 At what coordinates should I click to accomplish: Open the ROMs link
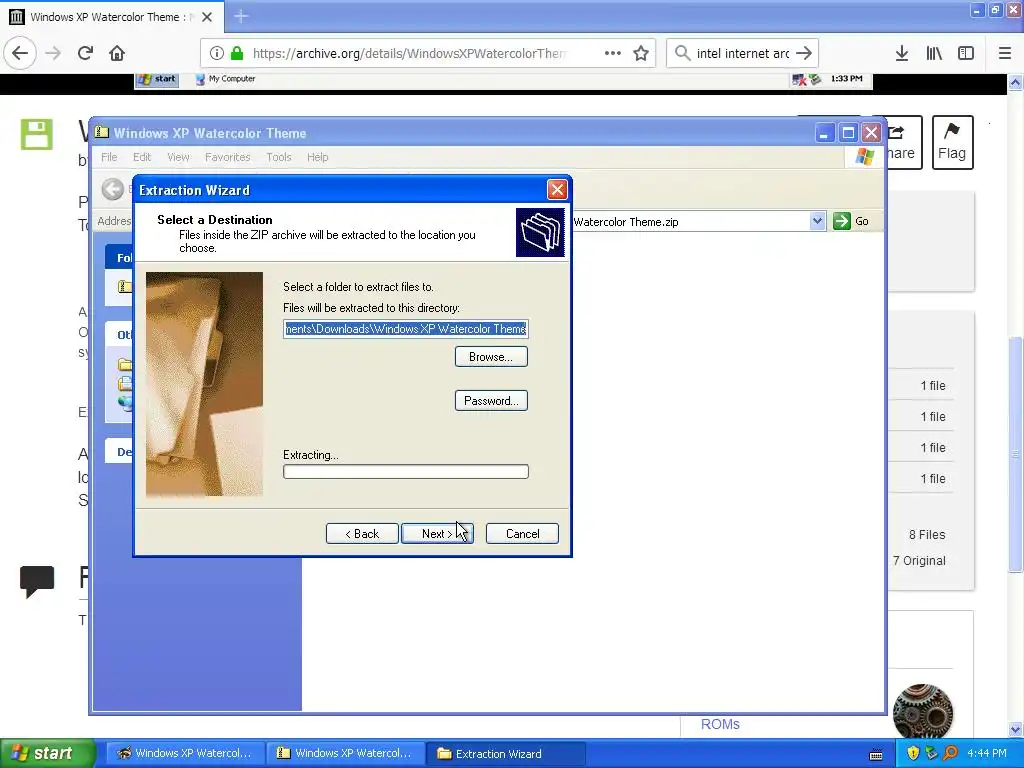click(720, 724)
